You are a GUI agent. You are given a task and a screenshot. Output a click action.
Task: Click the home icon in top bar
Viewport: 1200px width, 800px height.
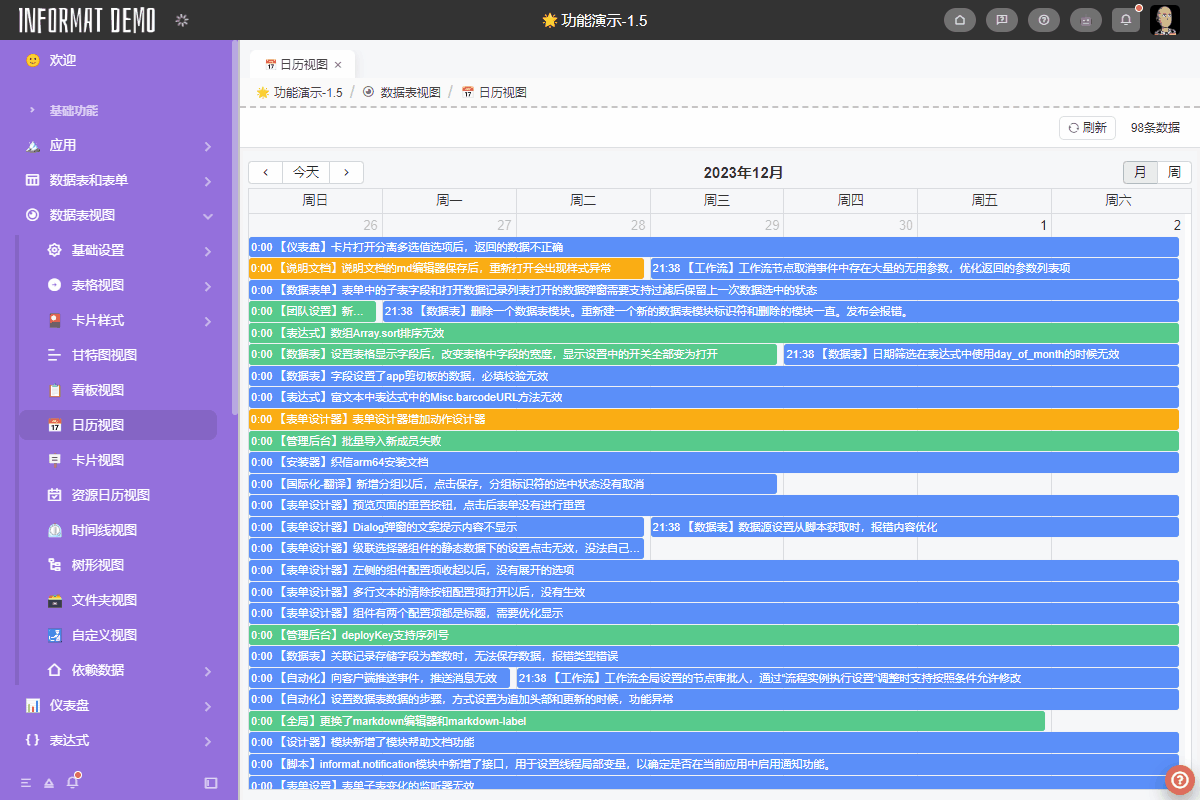[960, 20]
